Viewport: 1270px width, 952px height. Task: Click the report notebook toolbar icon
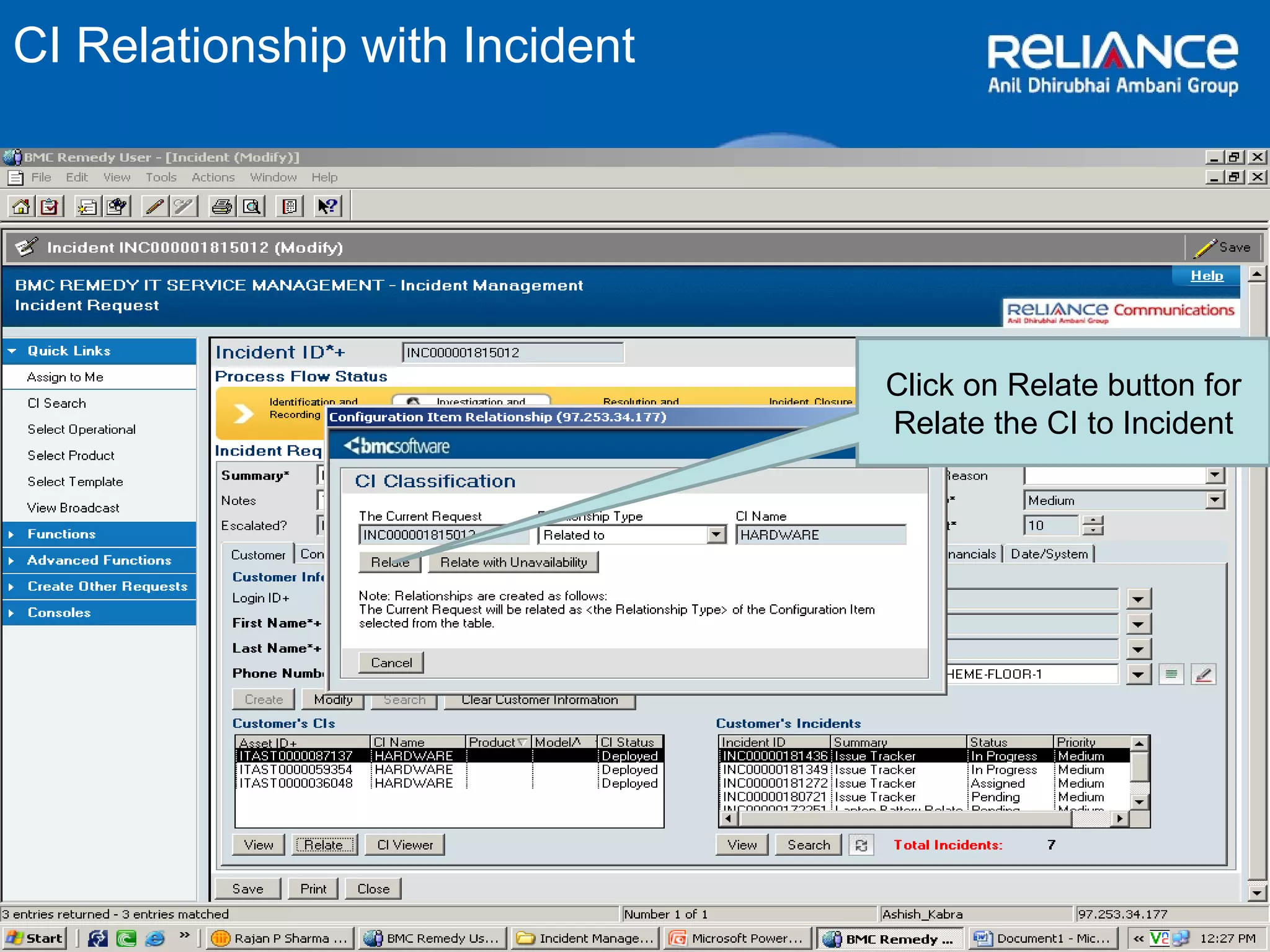tap(290, 206)
